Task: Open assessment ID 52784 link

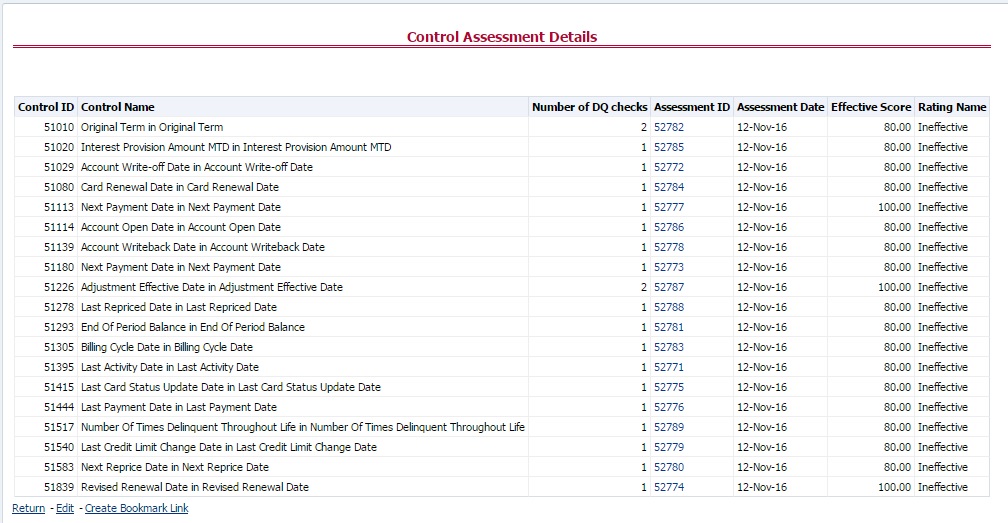Action: tap(669, 187)
